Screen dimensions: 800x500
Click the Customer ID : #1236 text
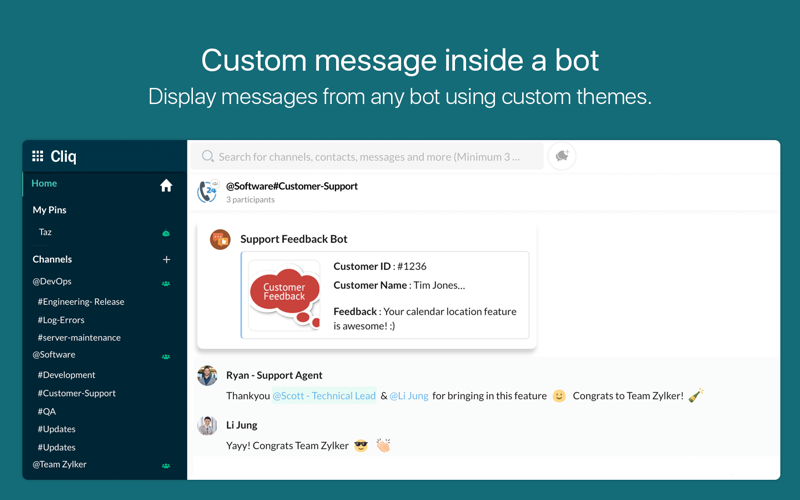pyautogui.click(x=380, y=266)
